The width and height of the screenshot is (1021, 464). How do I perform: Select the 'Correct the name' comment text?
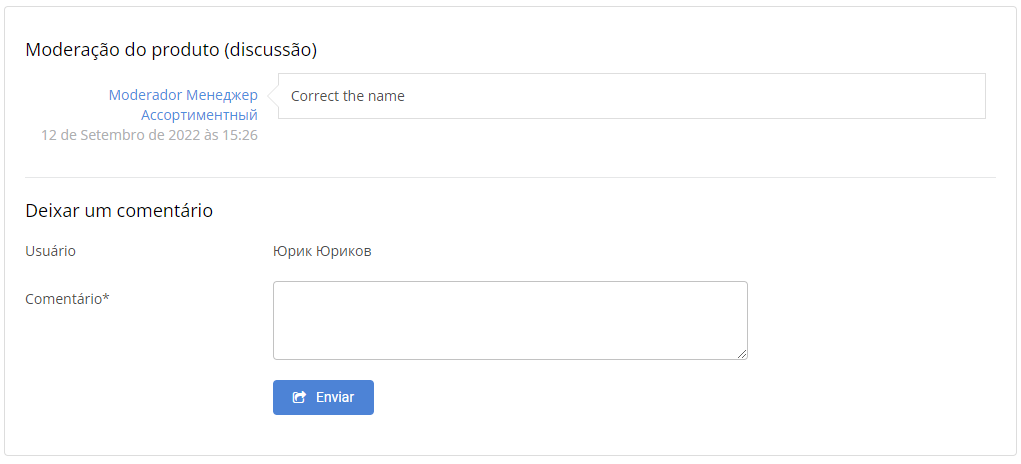[347, 97]
